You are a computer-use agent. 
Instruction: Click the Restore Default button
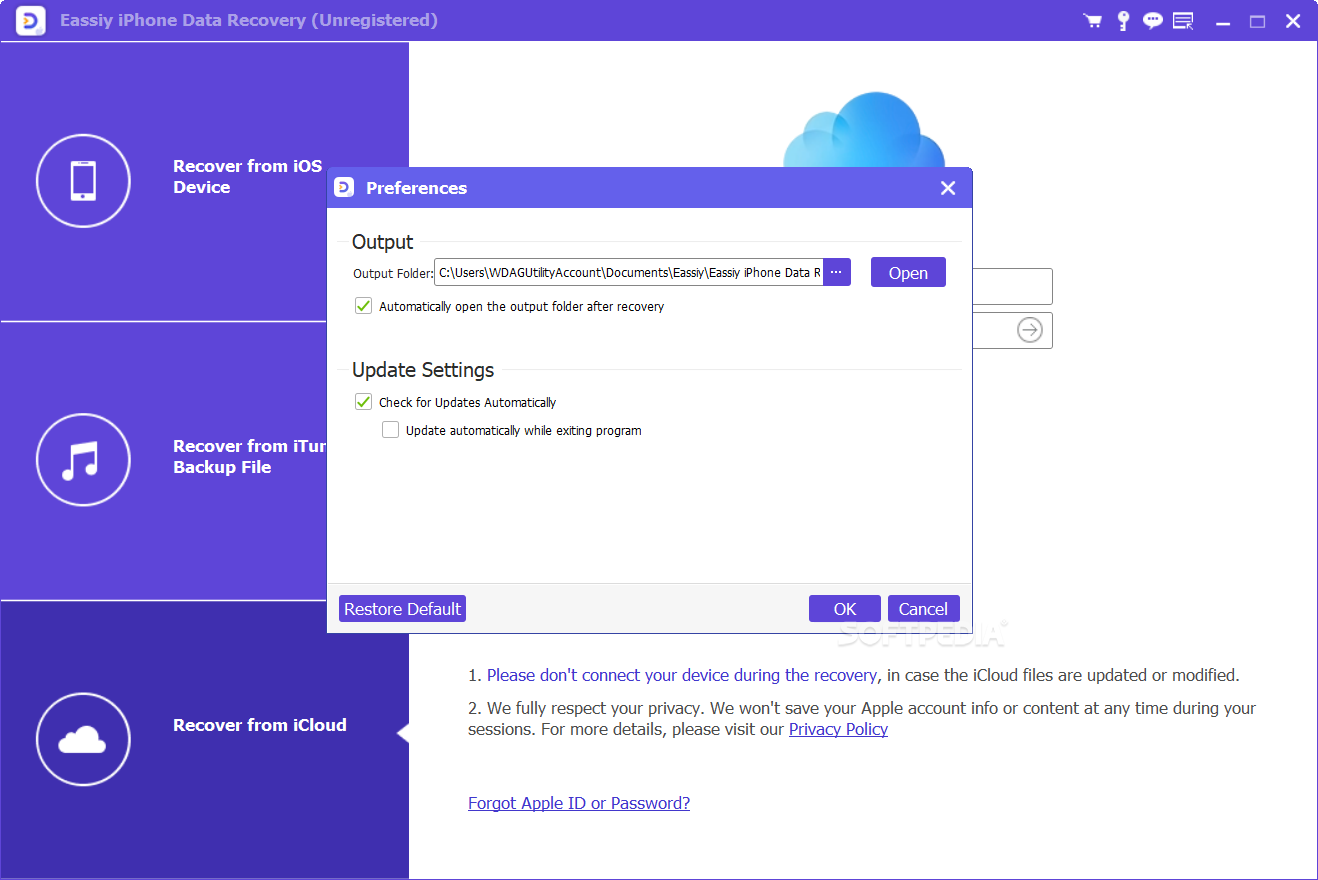pos(402,609)
